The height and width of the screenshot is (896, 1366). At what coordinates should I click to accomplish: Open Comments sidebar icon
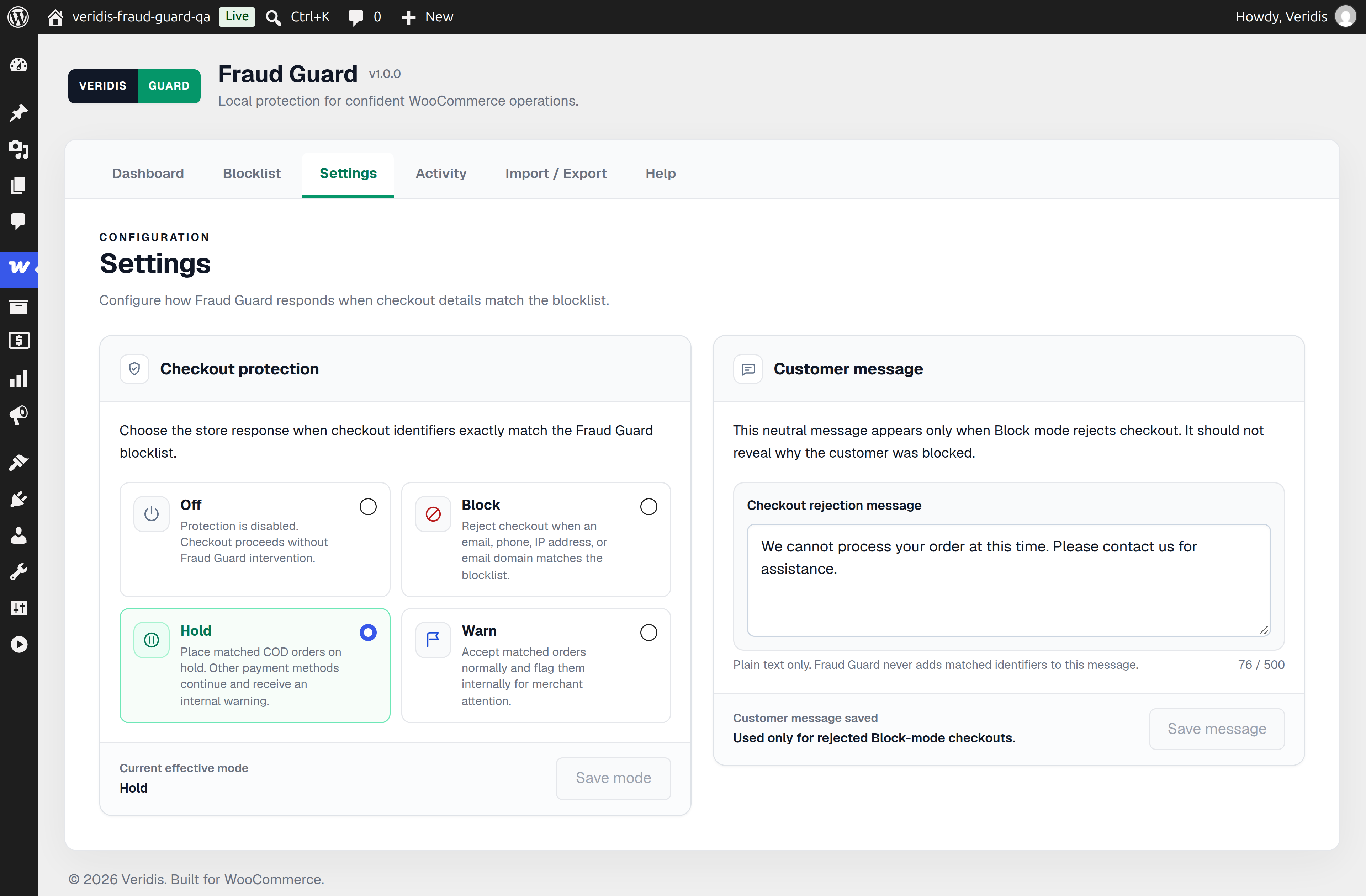pyautogui.click(x=18, y=222)
